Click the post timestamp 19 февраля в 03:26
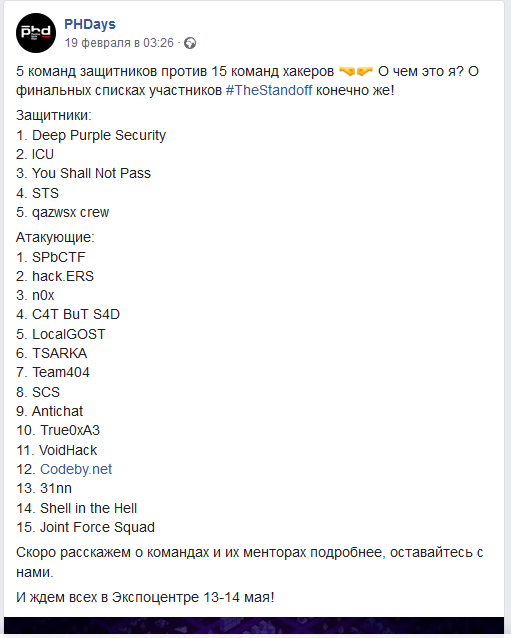 119,43
